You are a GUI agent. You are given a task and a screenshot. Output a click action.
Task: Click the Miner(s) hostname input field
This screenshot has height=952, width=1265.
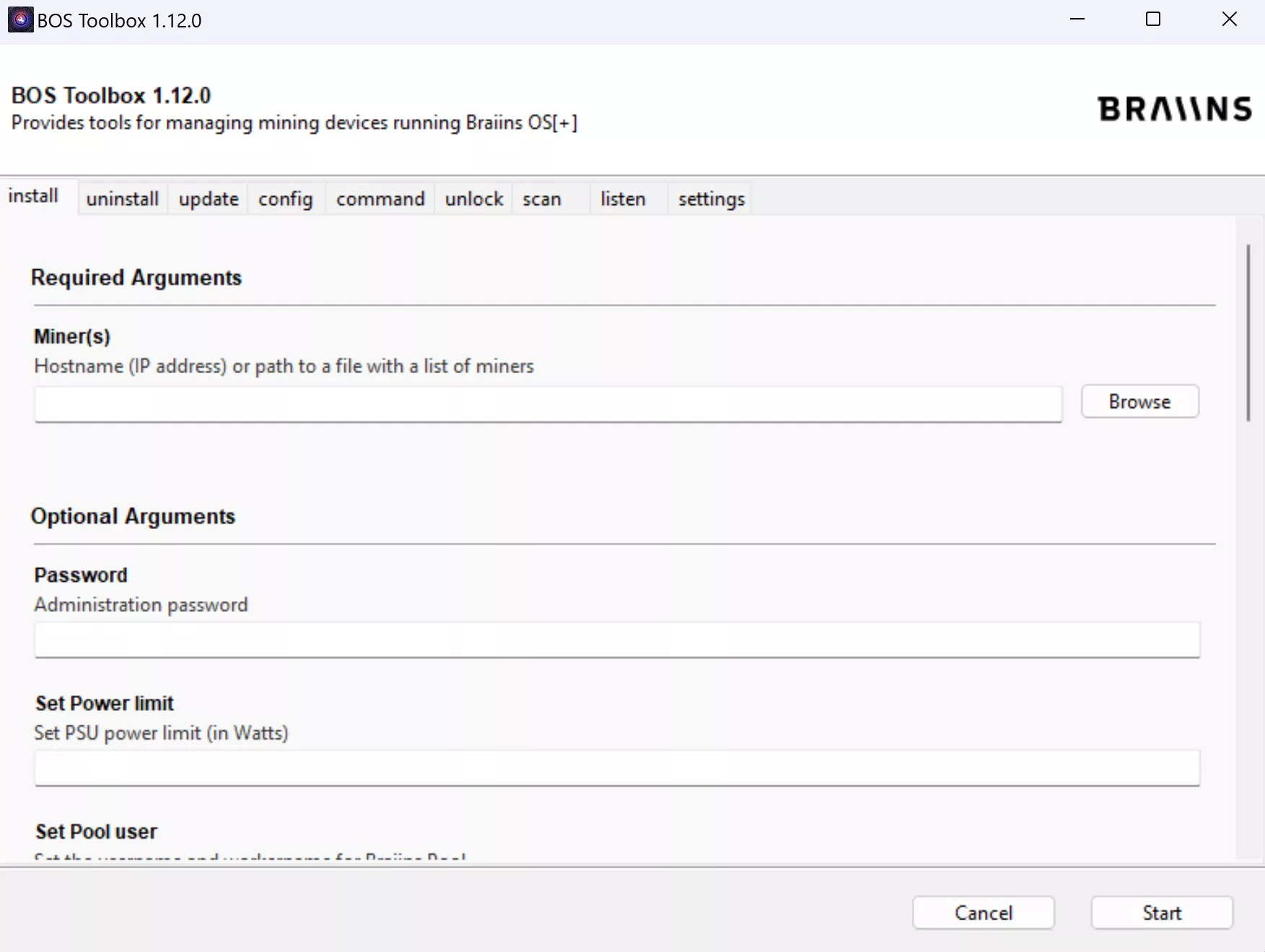[x=548, y=404]
